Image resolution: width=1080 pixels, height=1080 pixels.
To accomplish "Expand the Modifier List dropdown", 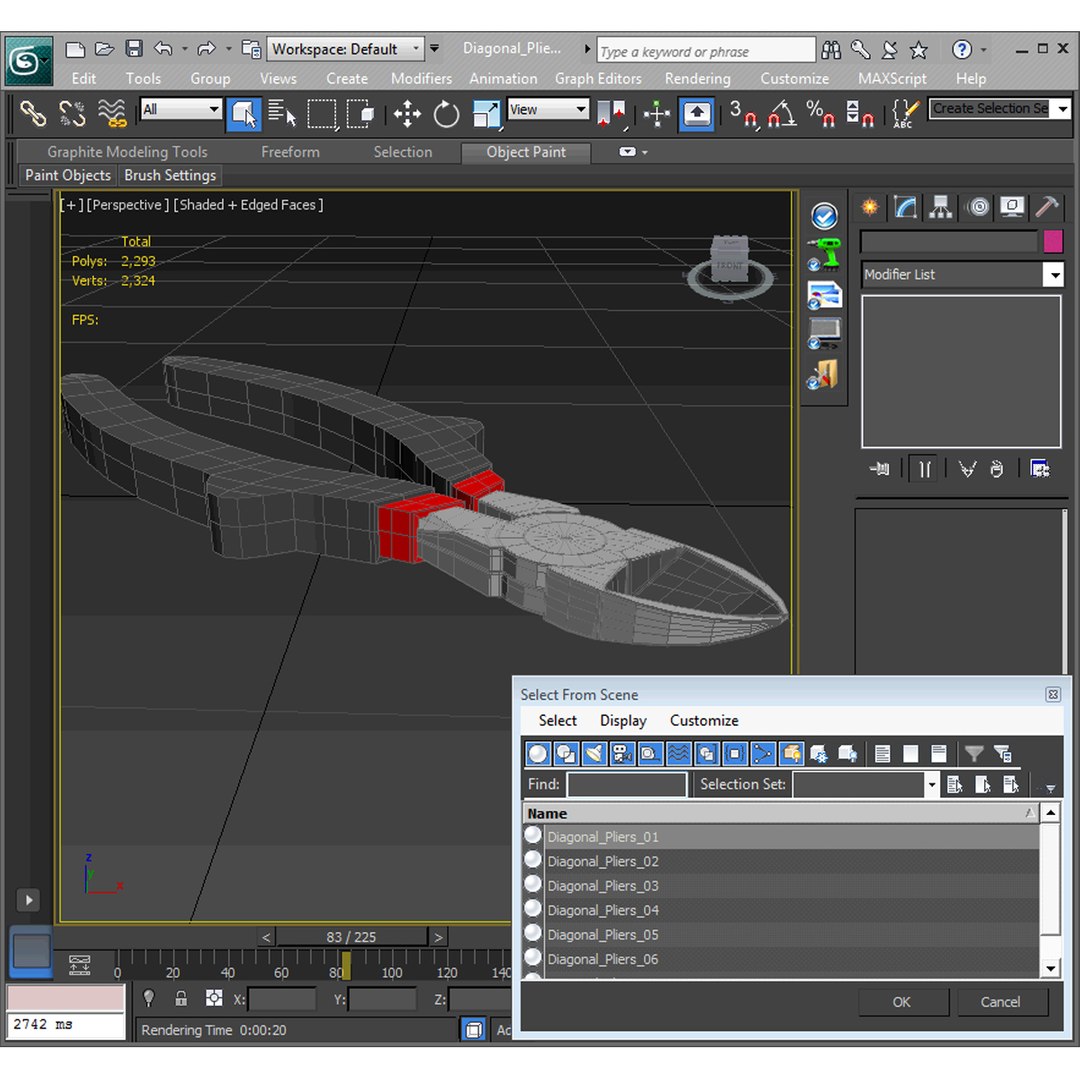I will [x=1053, y=275].
